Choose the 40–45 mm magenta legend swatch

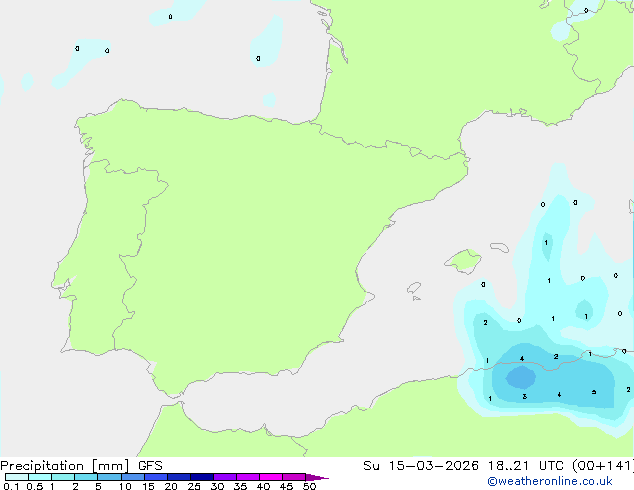tap(271, 477)
